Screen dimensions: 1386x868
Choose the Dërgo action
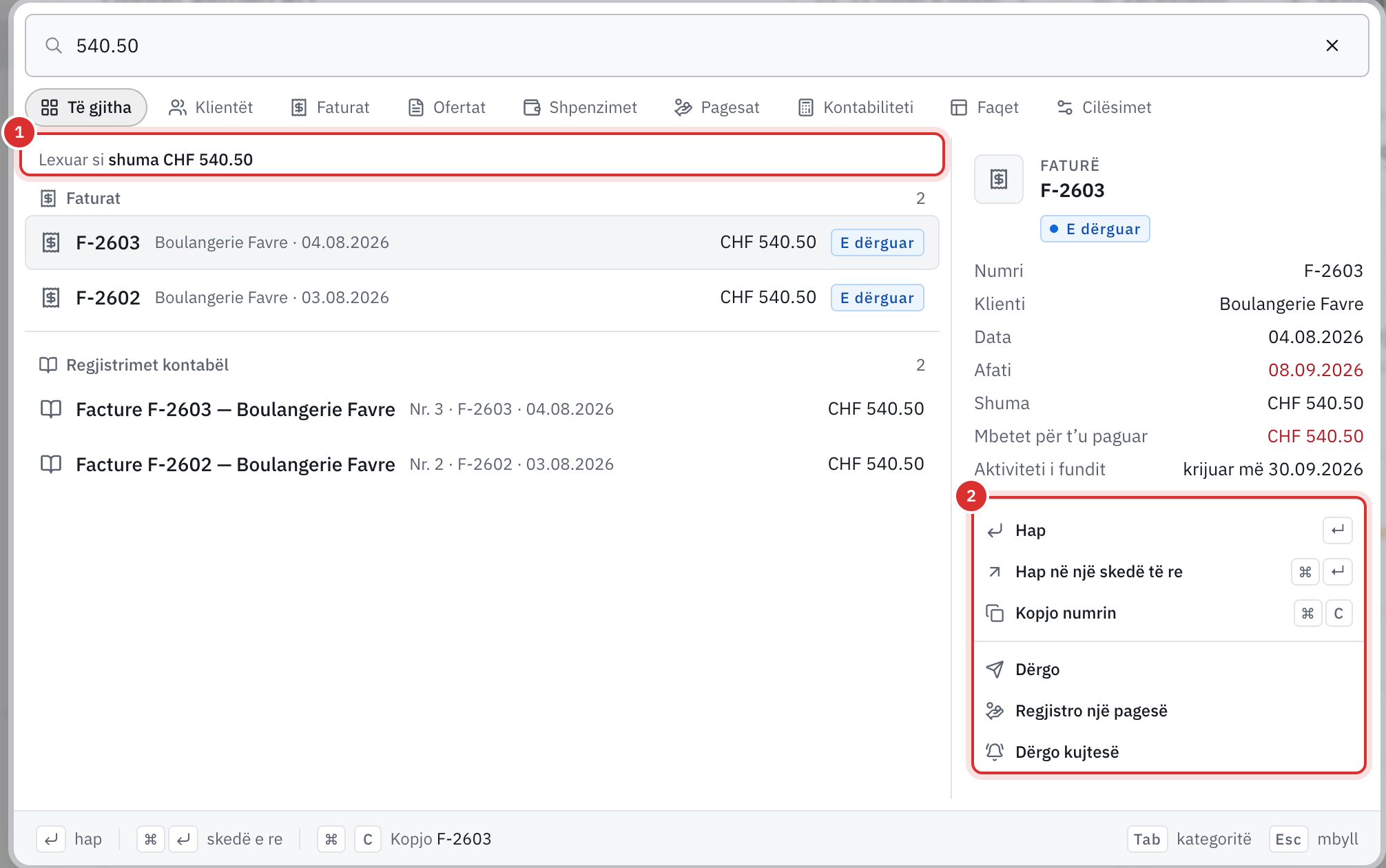(1168, 670)
